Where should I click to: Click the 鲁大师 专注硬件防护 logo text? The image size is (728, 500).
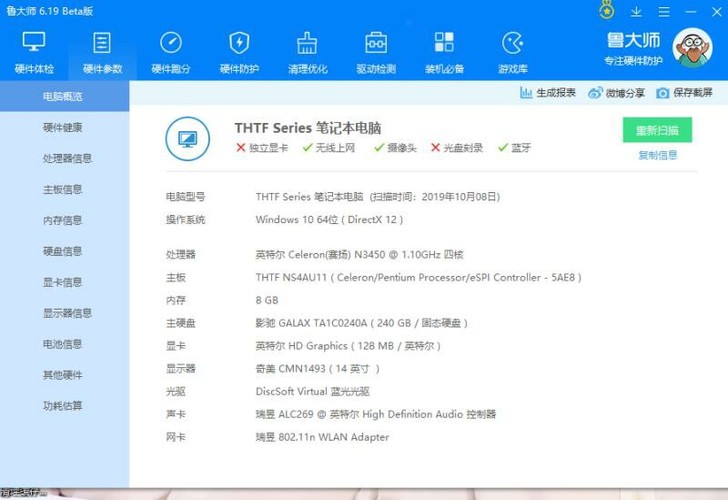633,48
